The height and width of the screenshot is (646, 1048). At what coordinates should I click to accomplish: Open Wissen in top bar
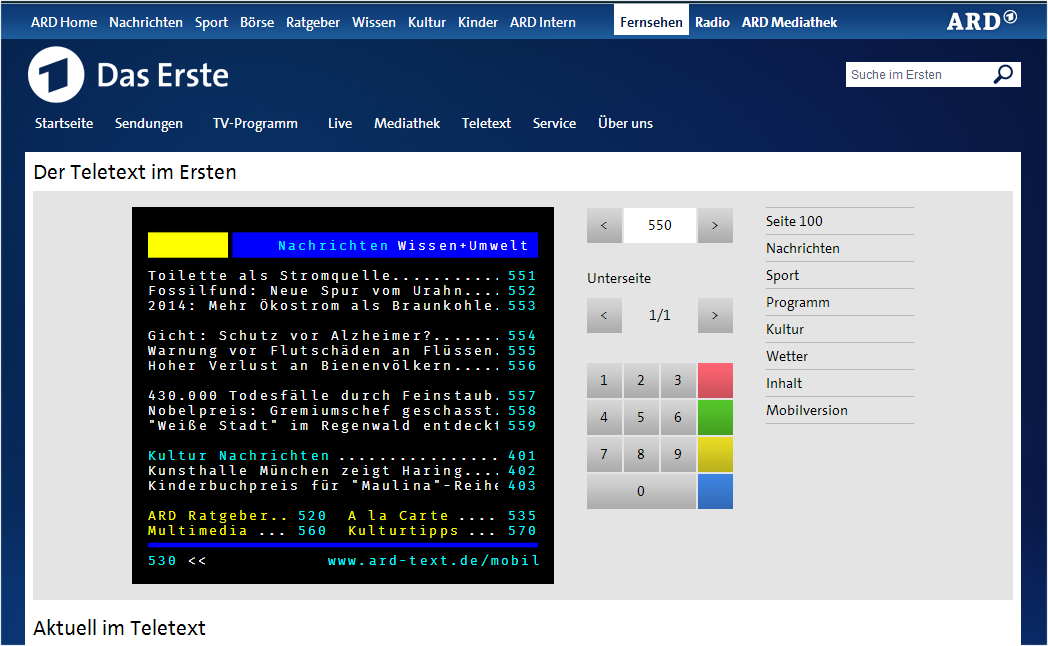pyautogui.click(x=374, y=22)
